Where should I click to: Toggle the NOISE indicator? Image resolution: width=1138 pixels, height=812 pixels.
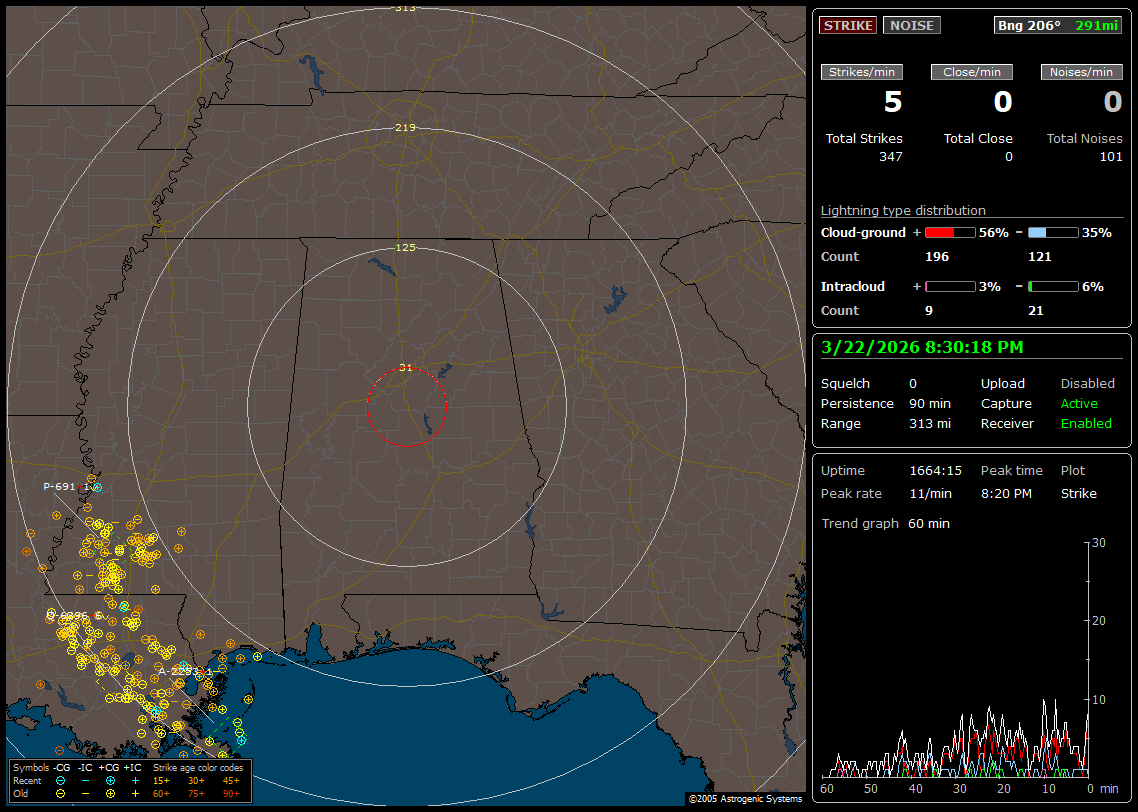pyautogui.click(x=911, y=25)
